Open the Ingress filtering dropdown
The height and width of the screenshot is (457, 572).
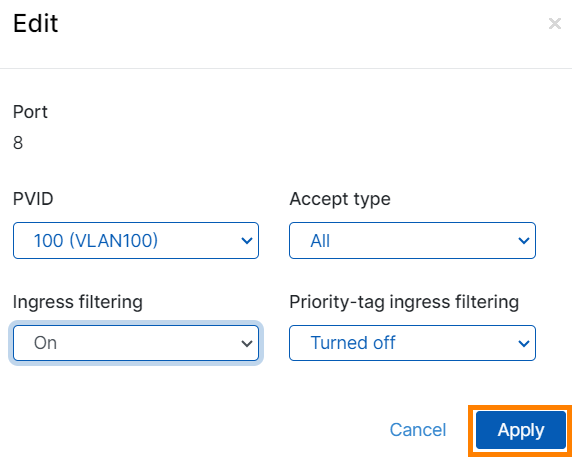(x=136, y=343)
